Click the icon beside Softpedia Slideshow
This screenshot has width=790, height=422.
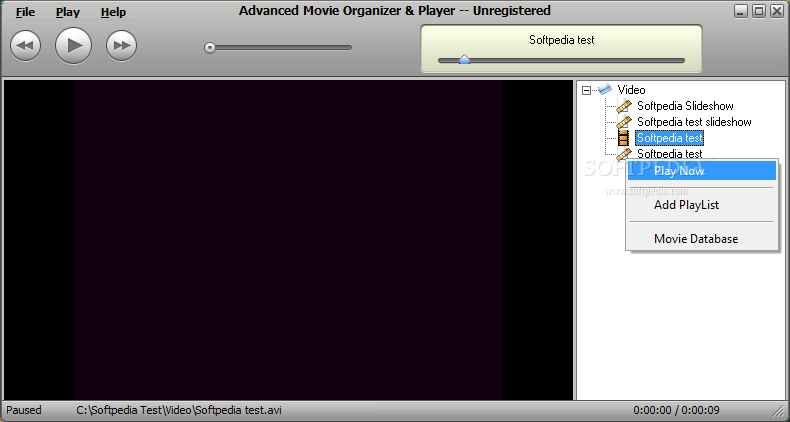pos(624,106)
